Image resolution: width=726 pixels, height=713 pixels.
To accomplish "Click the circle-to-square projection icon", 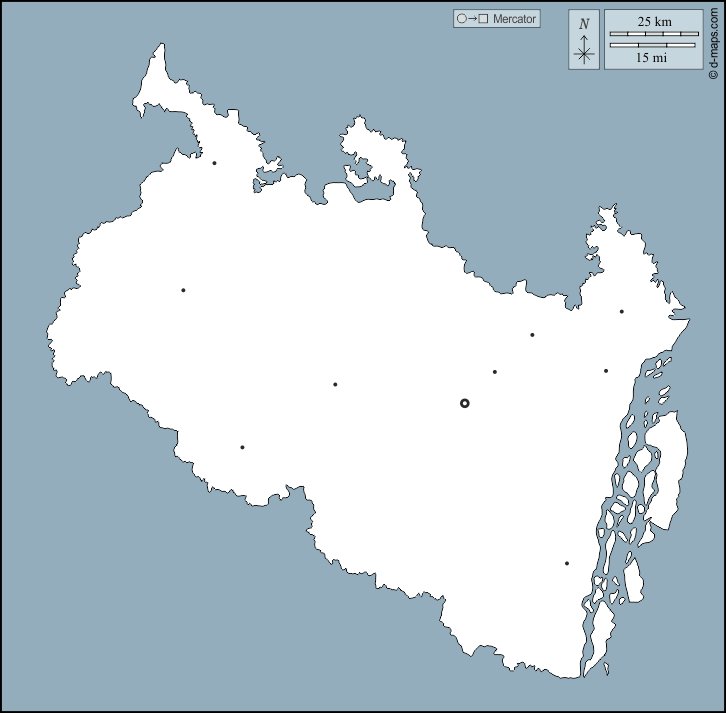I will tap(473, 19).
